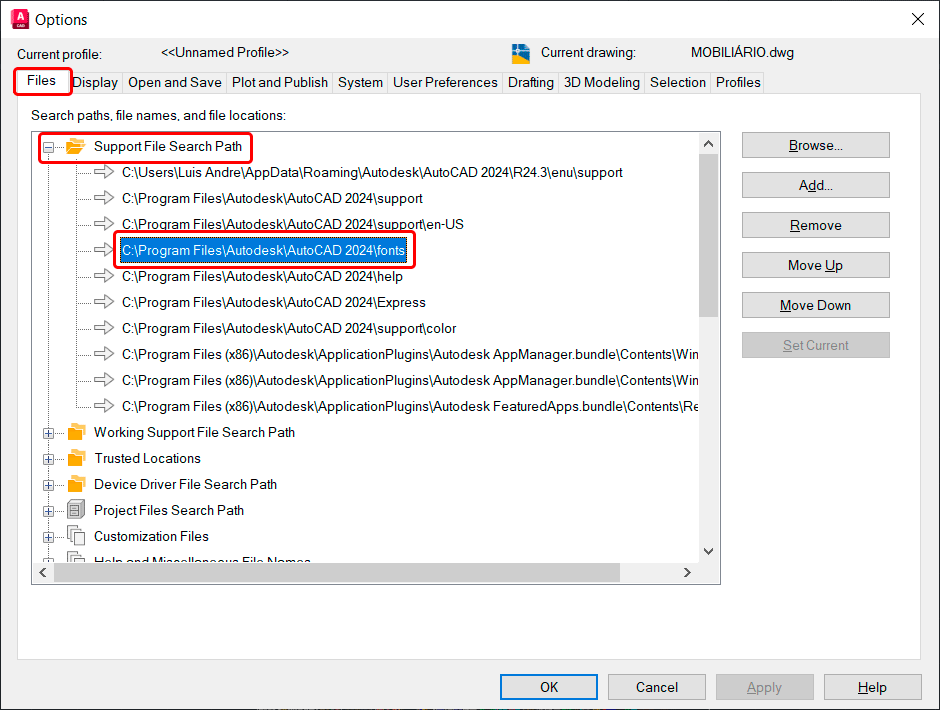Expand the Device Driver File Search Path node

48,485
